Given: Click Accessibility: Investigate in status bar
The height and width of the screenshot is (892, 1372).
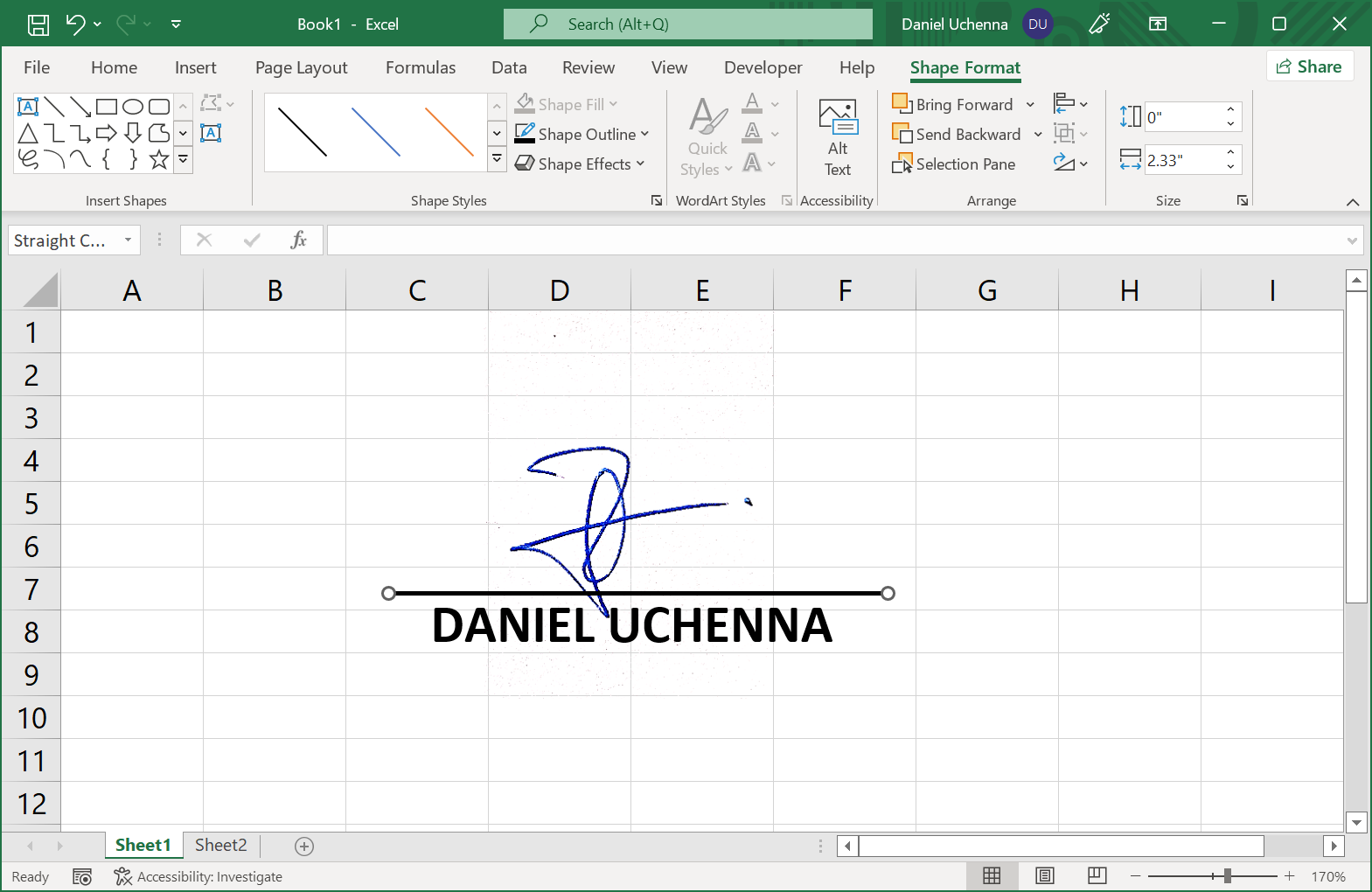Looking at the screenshot, I should (198, 876).
